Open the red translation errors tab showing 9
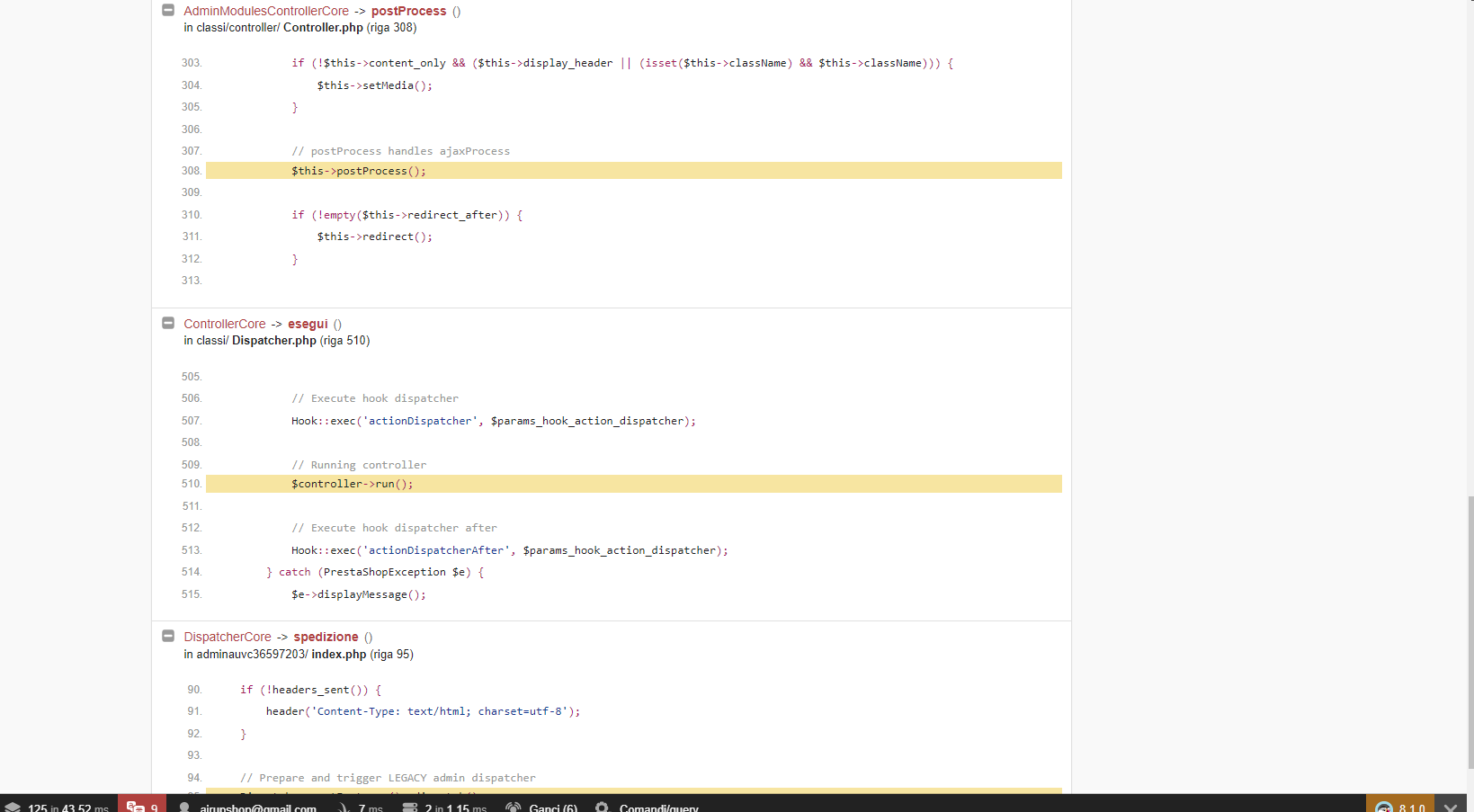The height and width of the screenshot is (812, 1474). (142, 805)
